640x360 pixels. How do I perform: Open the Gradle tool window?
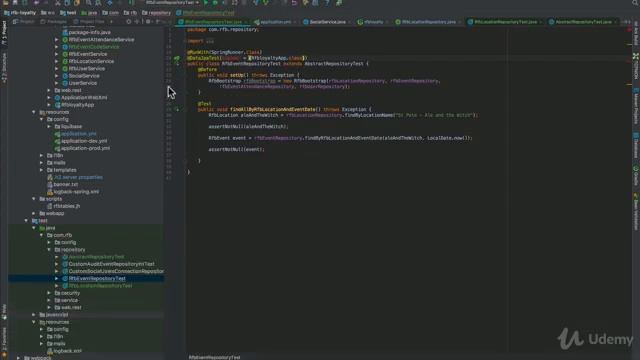point(636,176)
